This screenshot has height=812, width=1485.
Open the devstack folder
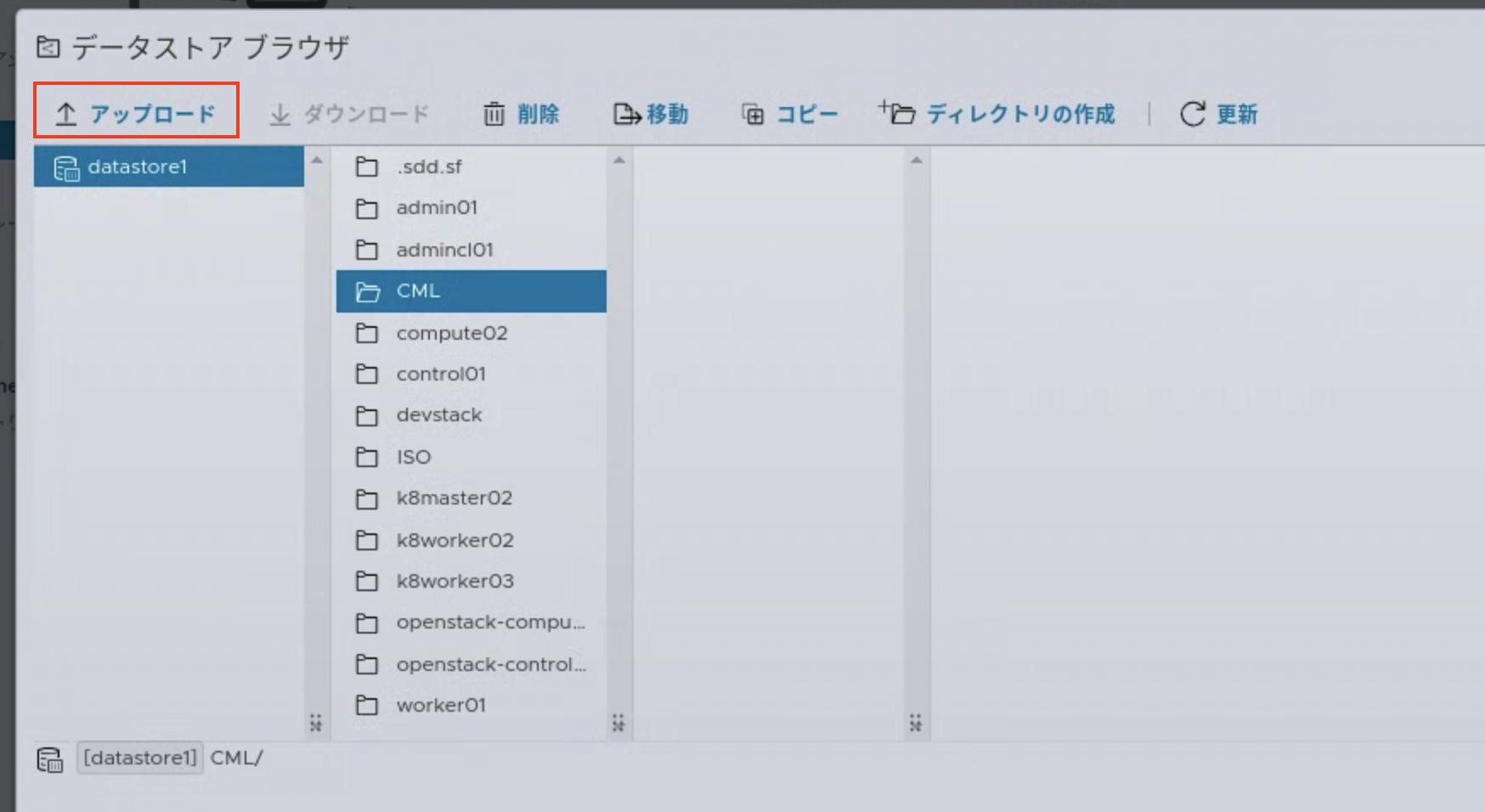point(439,415)
